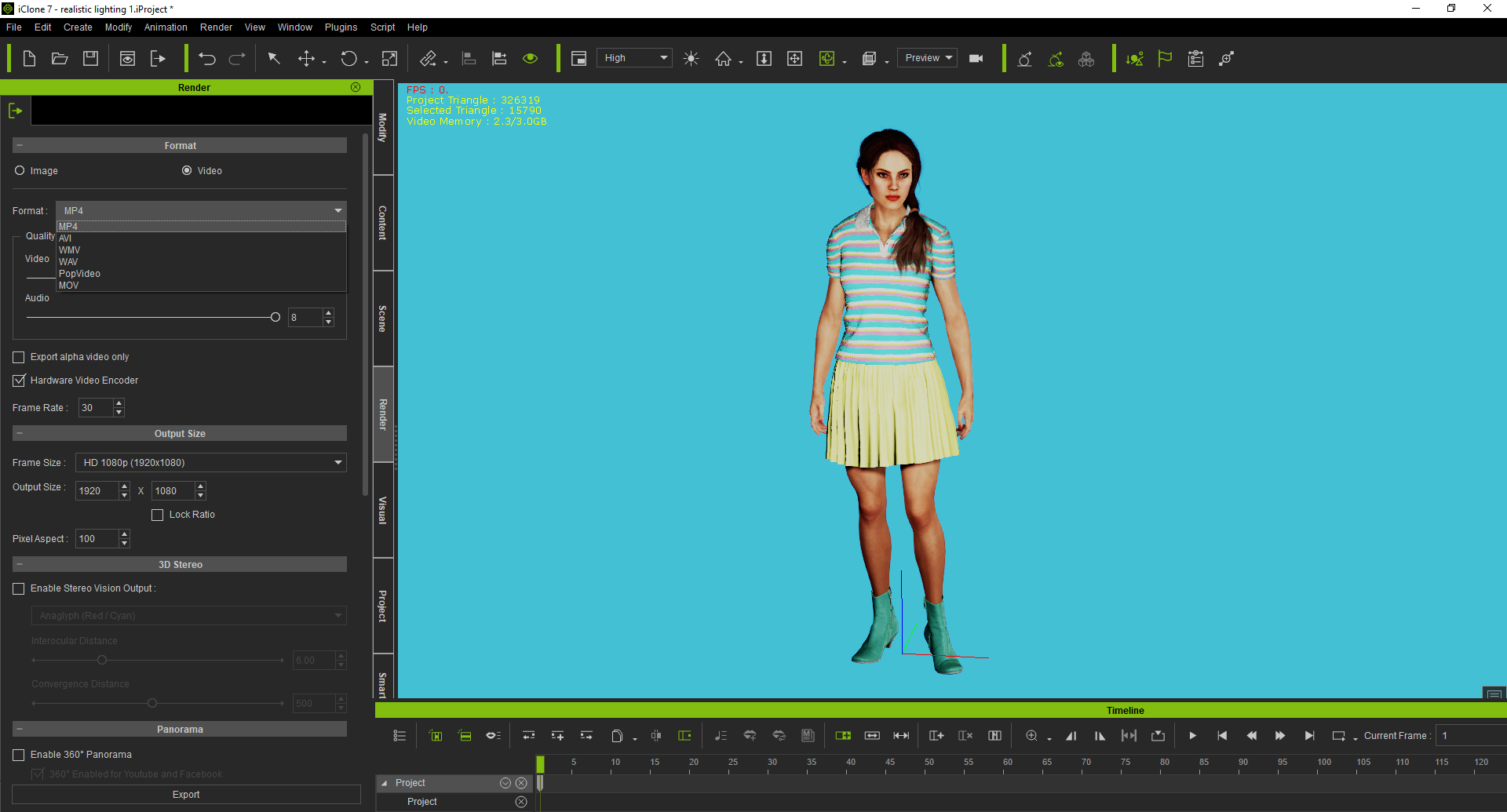Image resolution: width=1507 pixels, height=812 pixels.
Task: Click the video camera icon
Action: [x=976, y=59]
